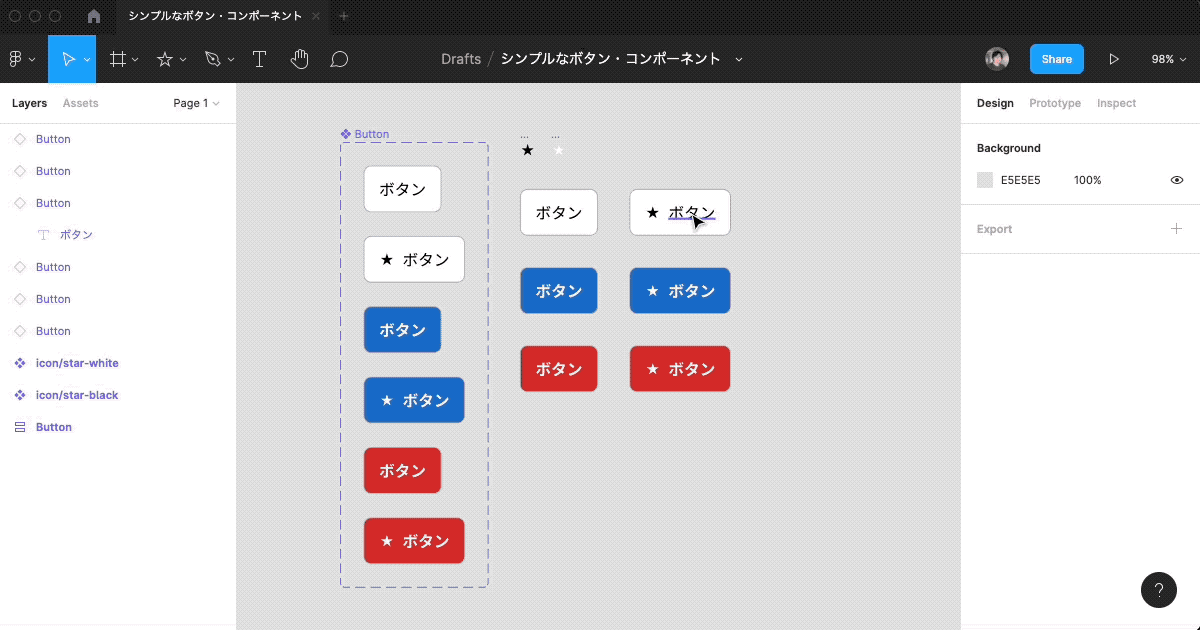Click the E5E5E5 background color swatch
This screenshot has height=630, width=1200.
click(984, 180)
